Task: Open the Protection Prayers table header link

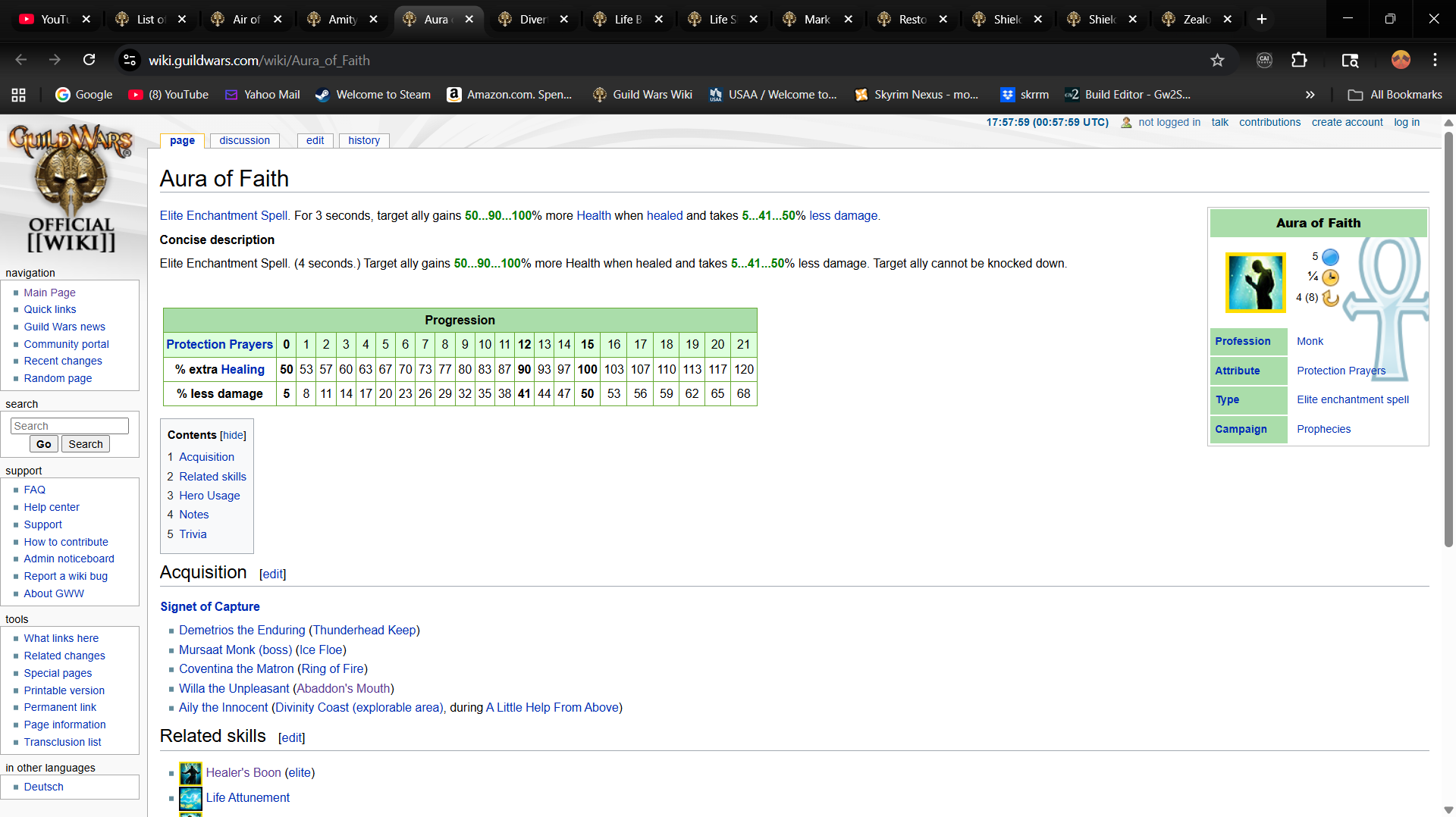Action: pyautogui.click(x=219, y=345)
